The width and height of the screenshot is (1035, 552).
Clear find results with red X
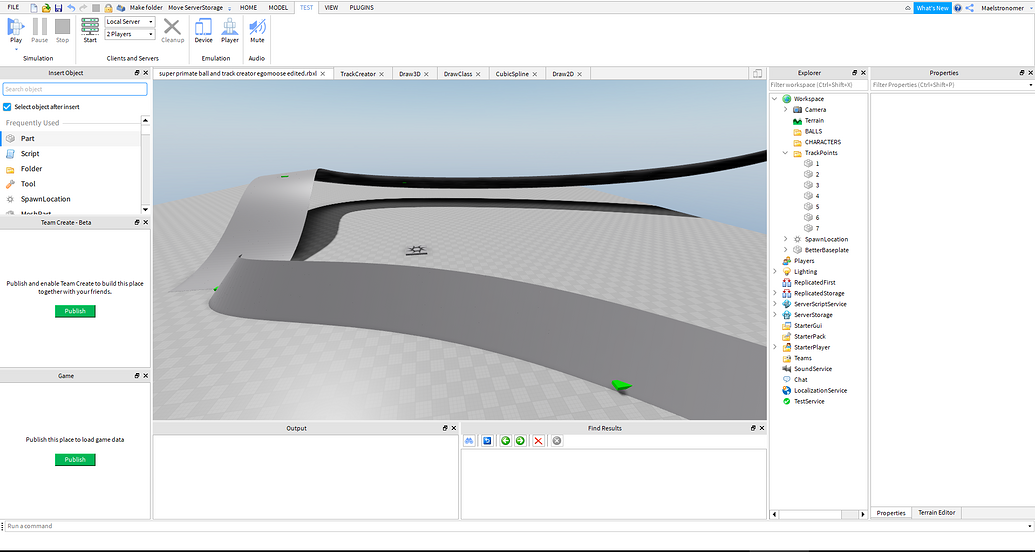(x=538, y=440)
